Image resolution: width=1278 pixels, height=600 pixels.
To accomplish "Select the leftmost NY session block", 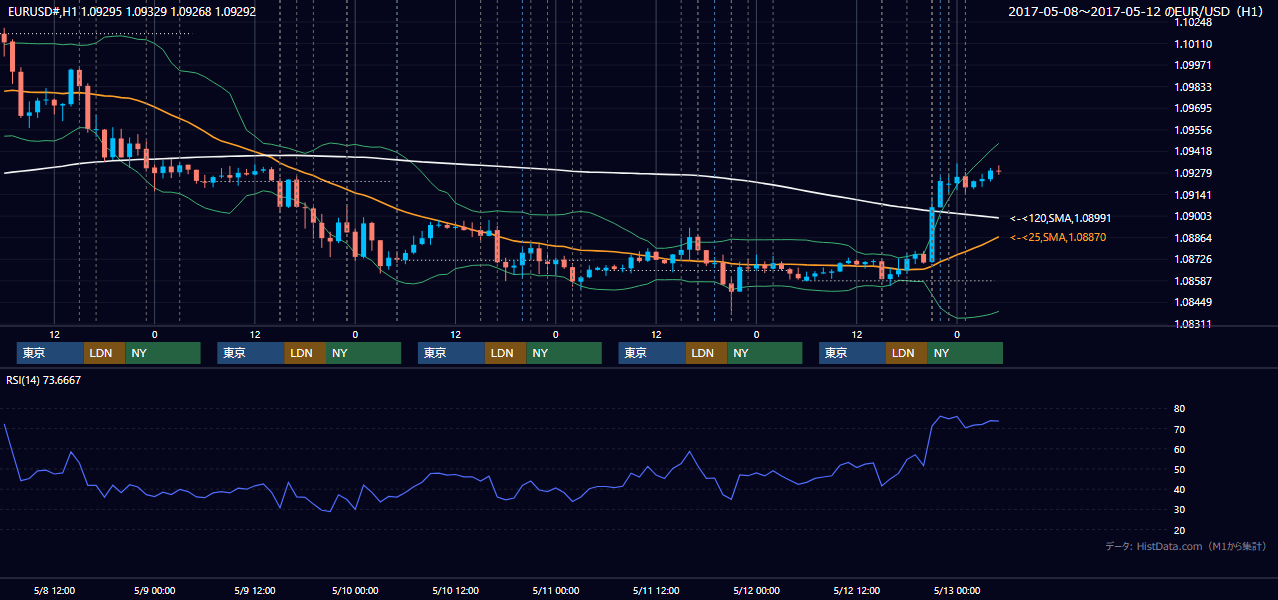I will click(162, 353).
